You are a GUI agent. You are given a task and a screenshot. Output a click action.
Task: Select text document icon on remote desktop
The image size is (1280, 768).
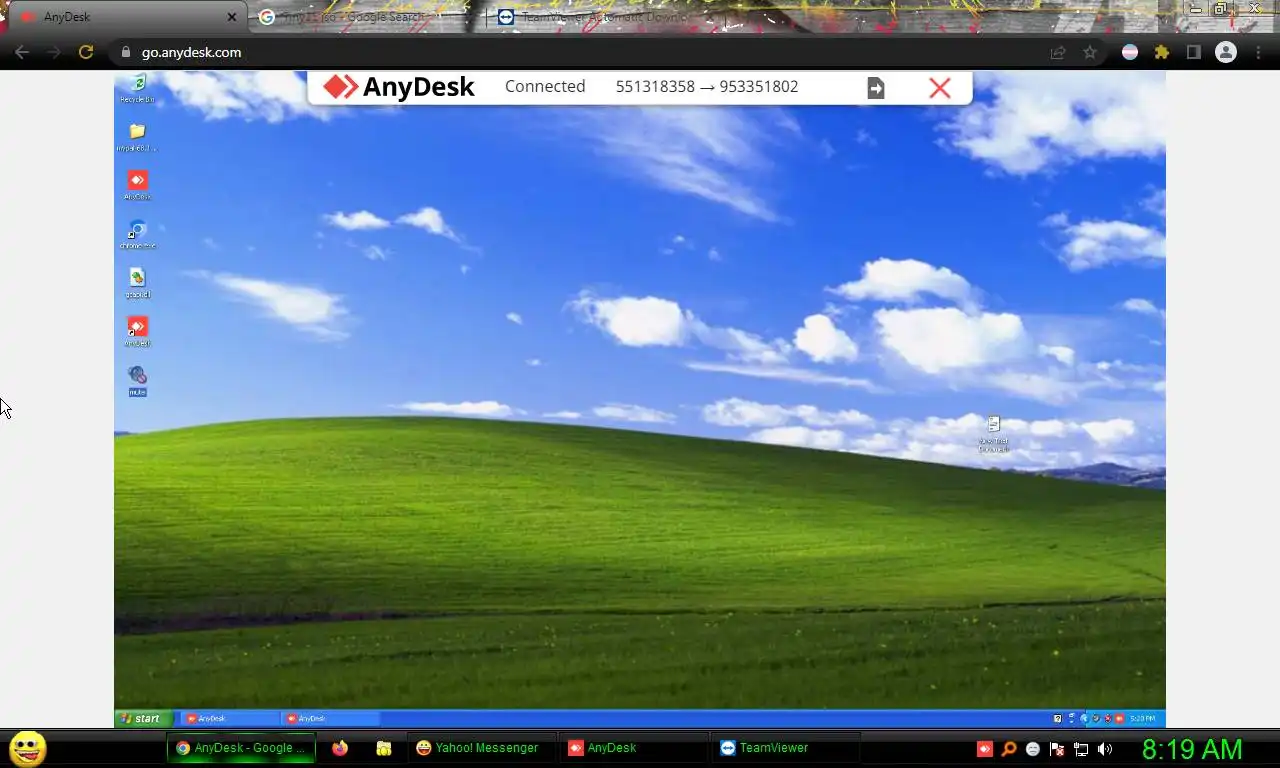[x=993, y=434]
